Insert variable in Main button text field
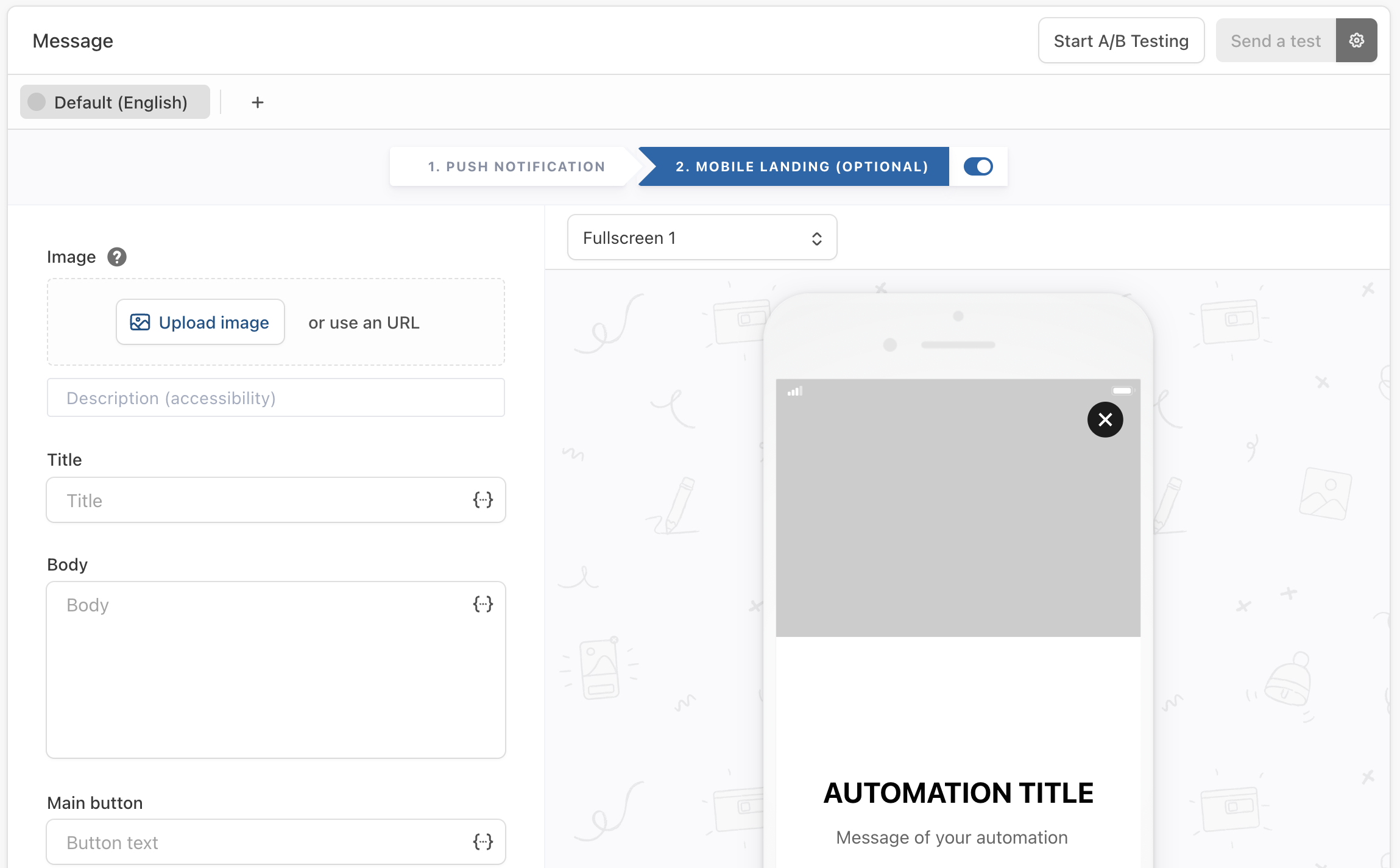The height and width of the screenshot is (868, 1400). [x=483, y=842]
